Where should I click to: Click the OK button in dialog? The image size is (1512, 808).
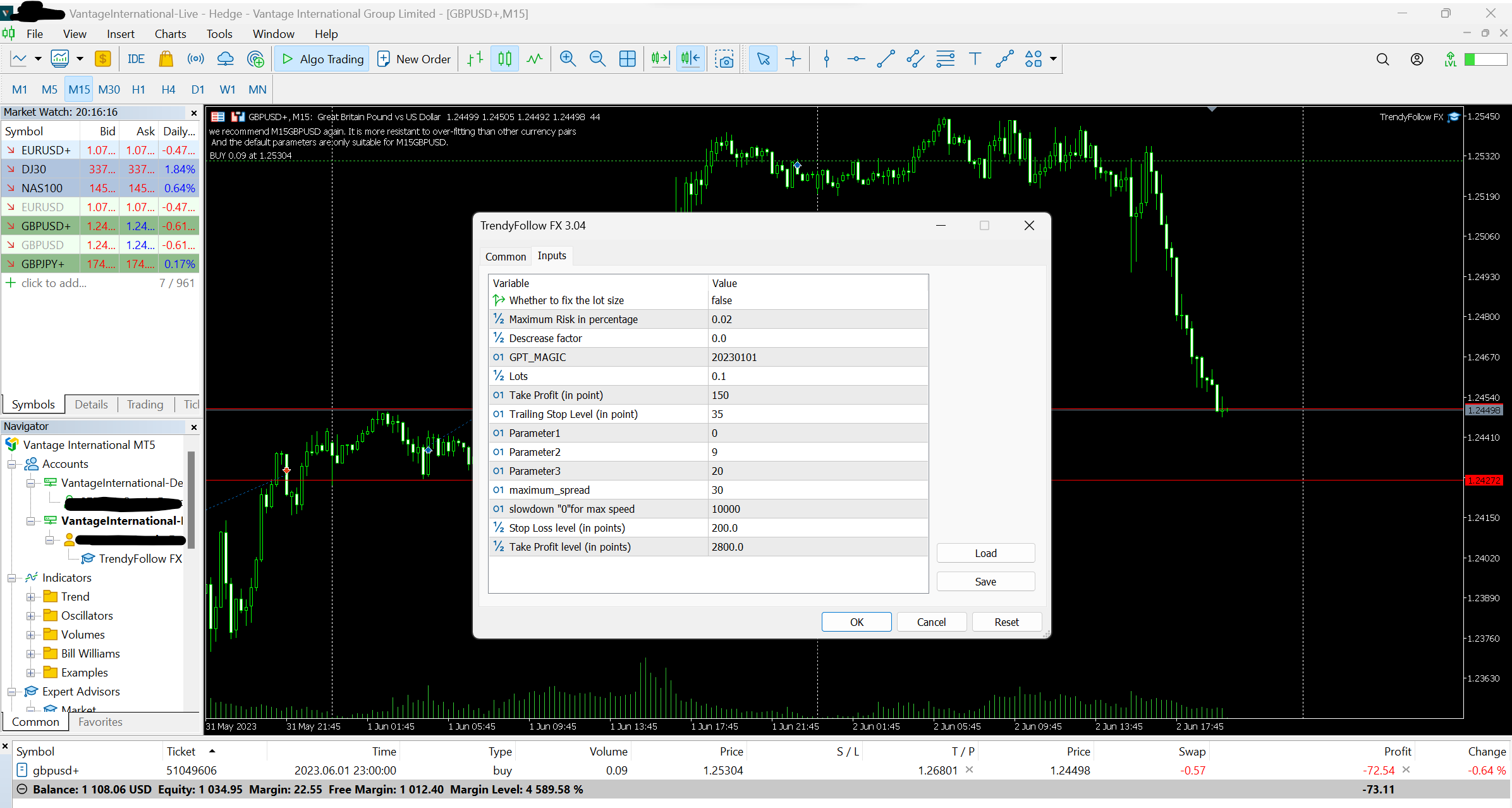click(x=856, y=622)
